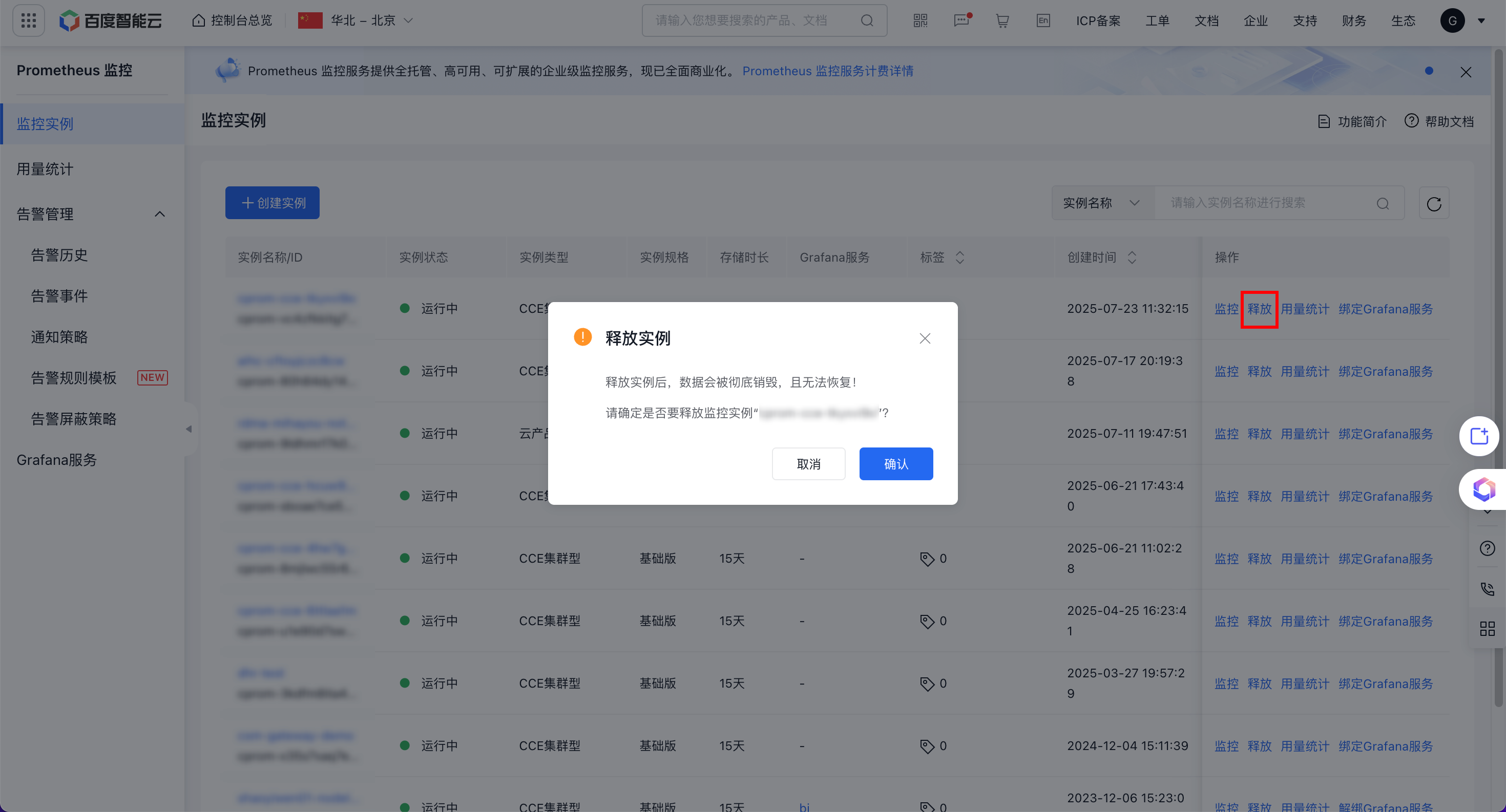Go to 控制台总览
The image size is (1506, 812).
pyautogui.click(x=233, y=20)
